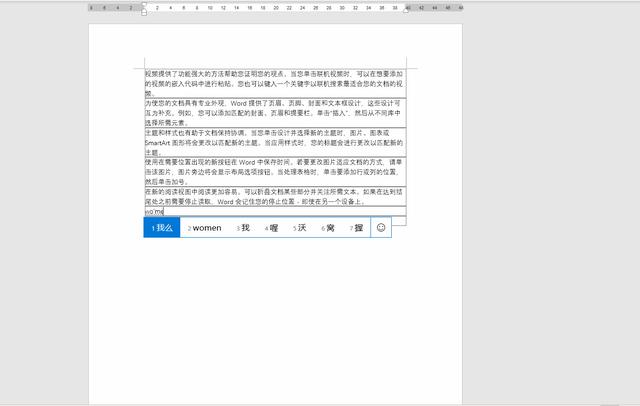Click the first-line indent marker on ruler

(145, 4)
